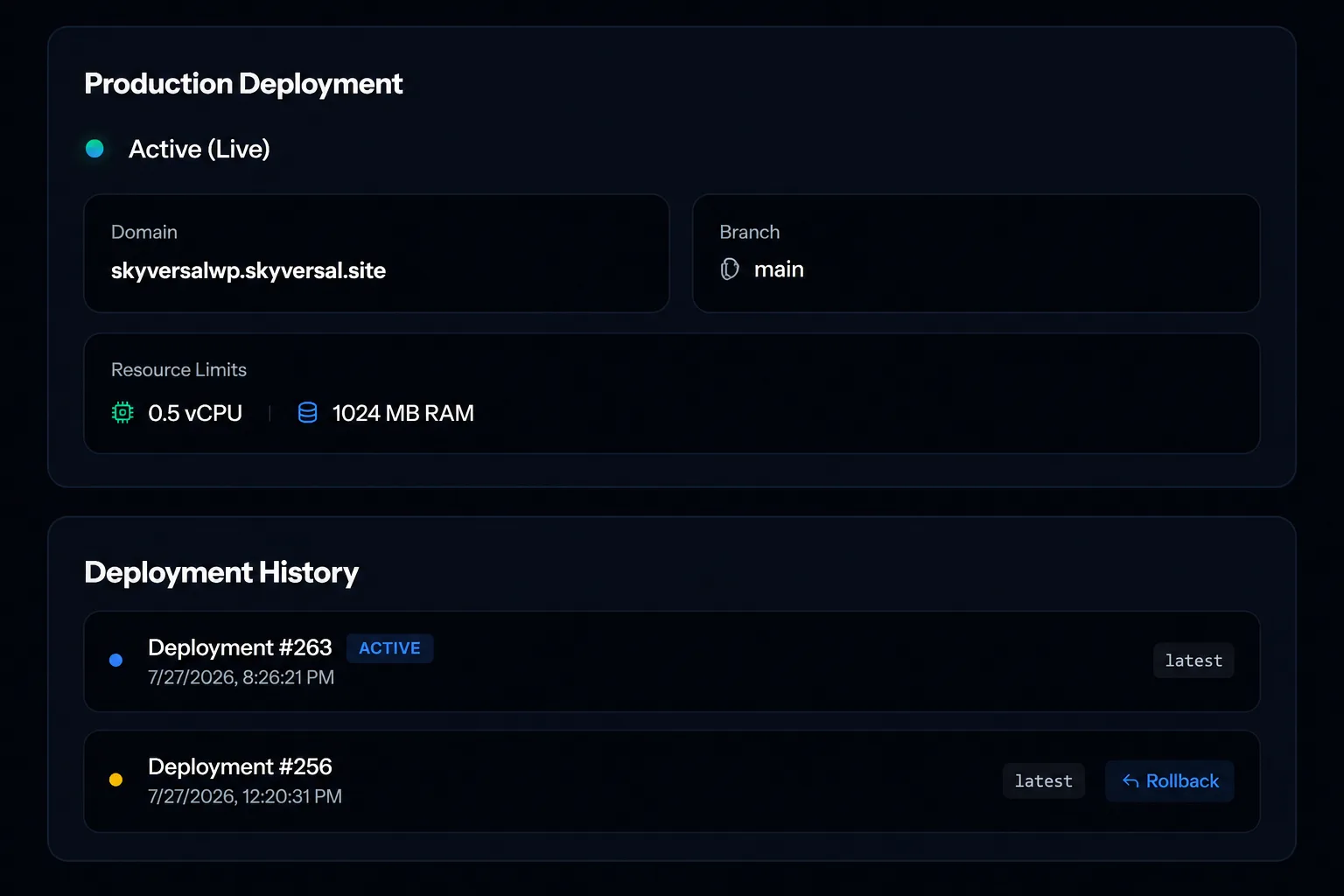Select the main branch name
Image resolution: width=1344 pixels, height=896 pixels.
click(x=779, y=269)
